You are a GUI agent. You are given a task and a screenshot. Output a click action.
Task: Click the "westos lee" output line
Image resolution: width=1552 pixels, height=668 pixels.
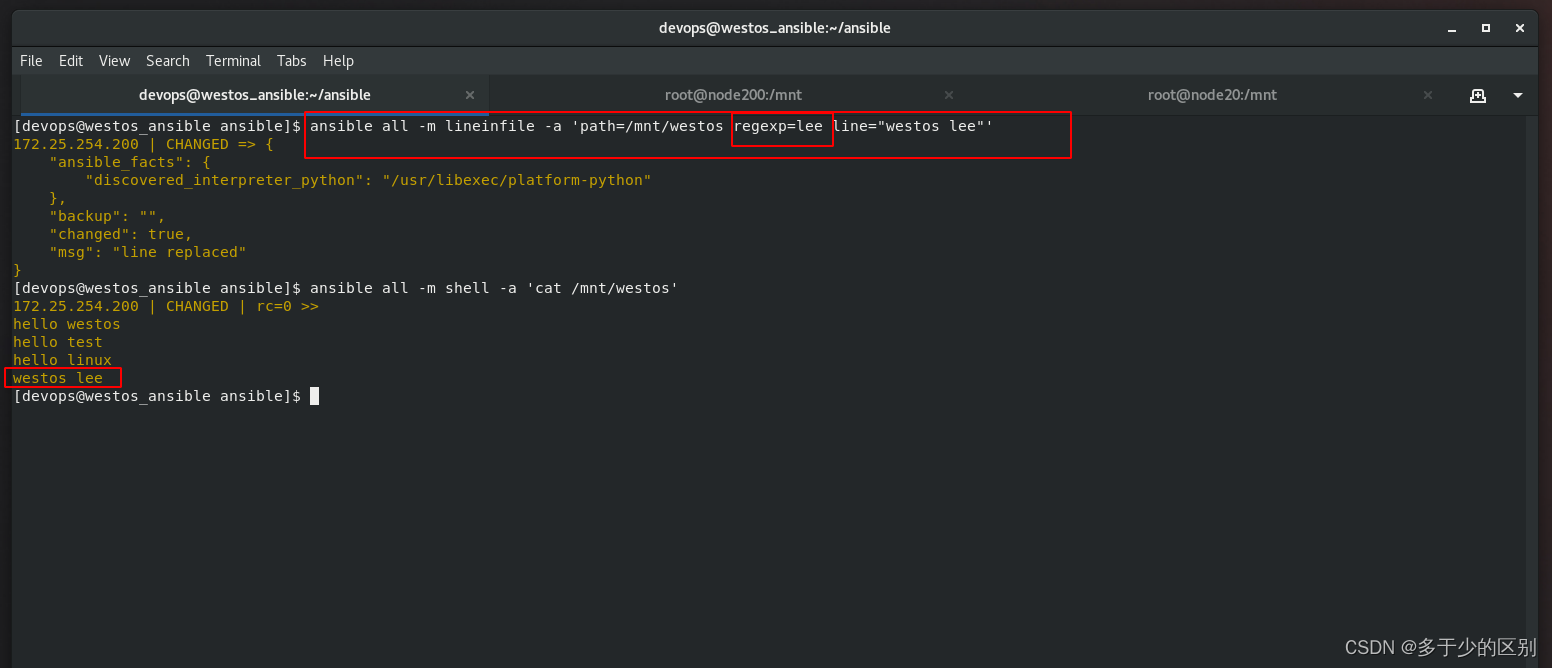(x=58, y=378)
